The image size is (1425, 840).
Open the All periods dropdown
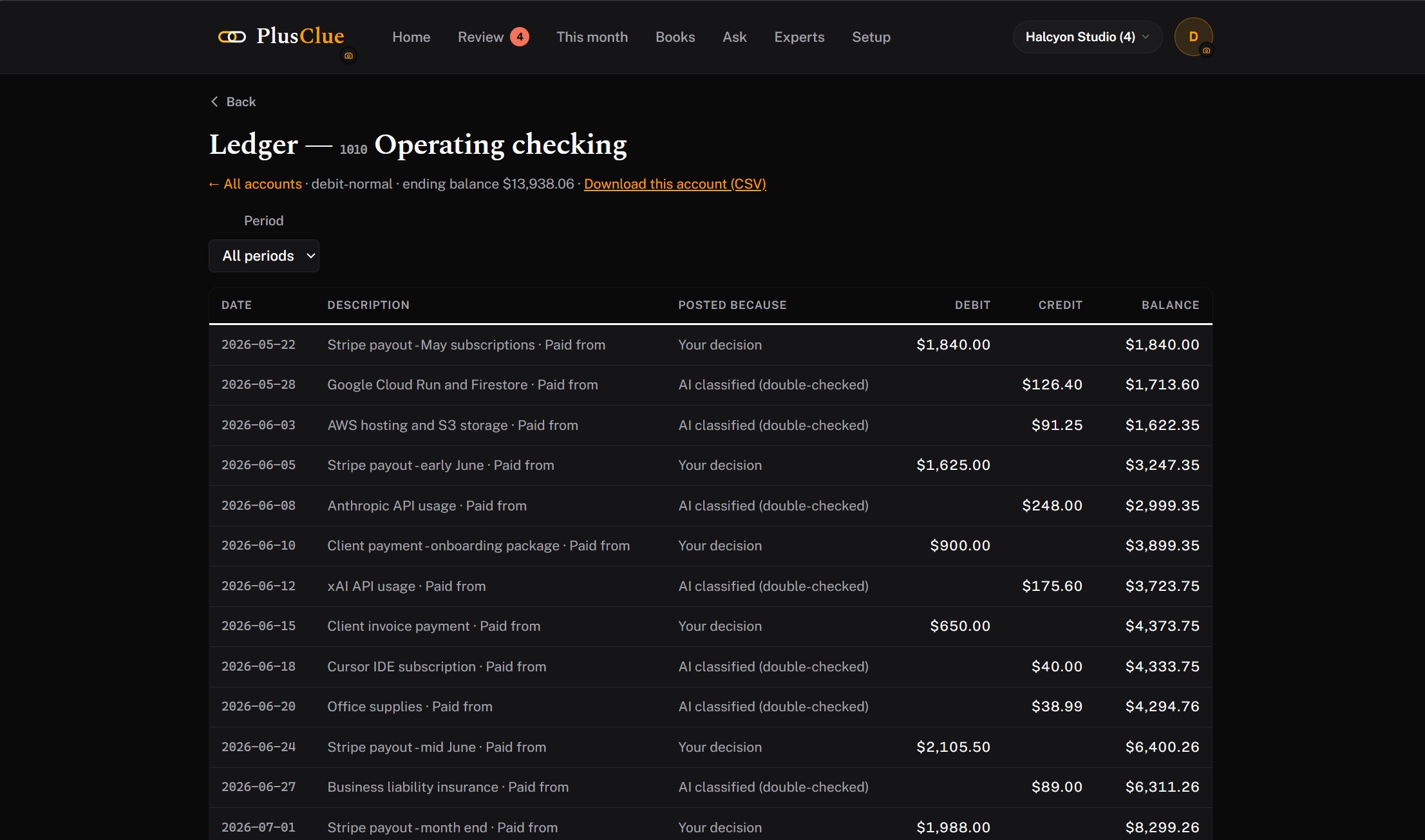264,256
